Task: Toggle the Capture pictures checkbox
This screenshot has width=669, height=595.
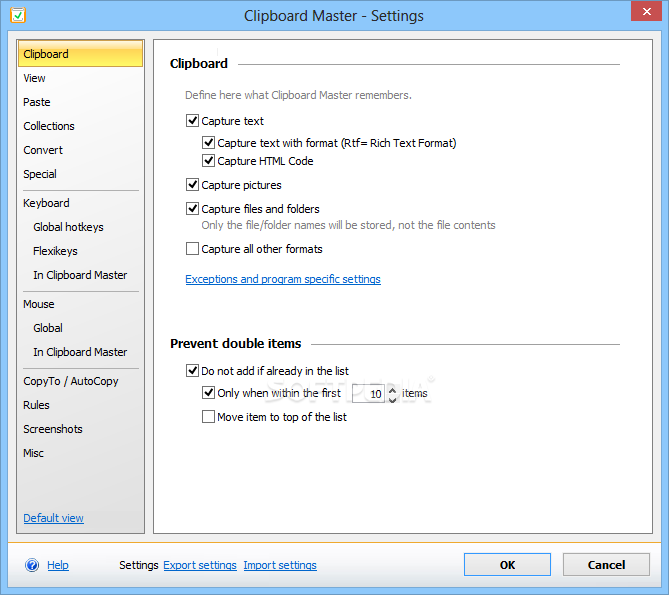Action: pyautogui.click(x=192, y=185)
